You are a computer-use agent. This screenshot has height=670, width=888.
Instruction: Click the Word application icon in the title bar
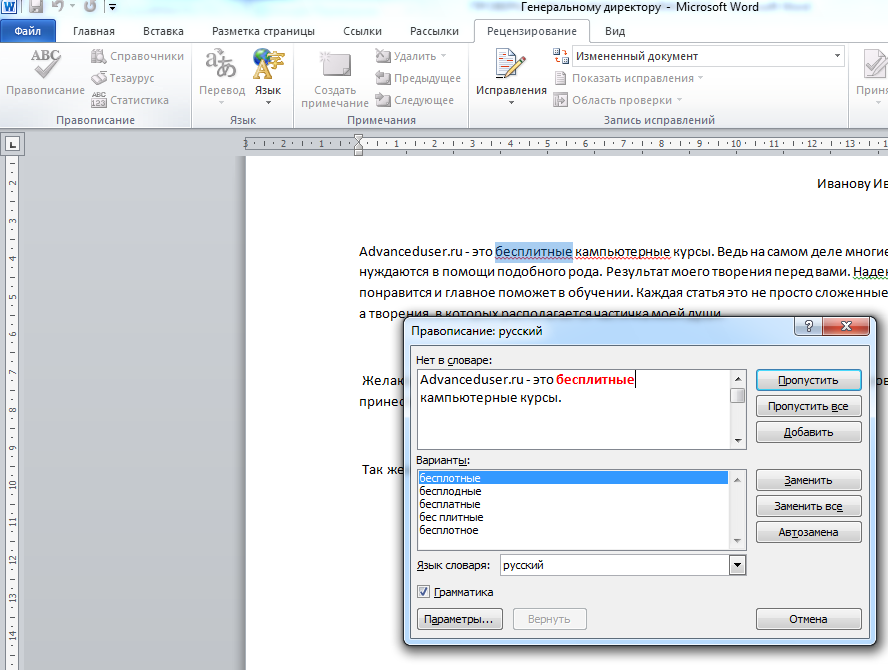10,7
